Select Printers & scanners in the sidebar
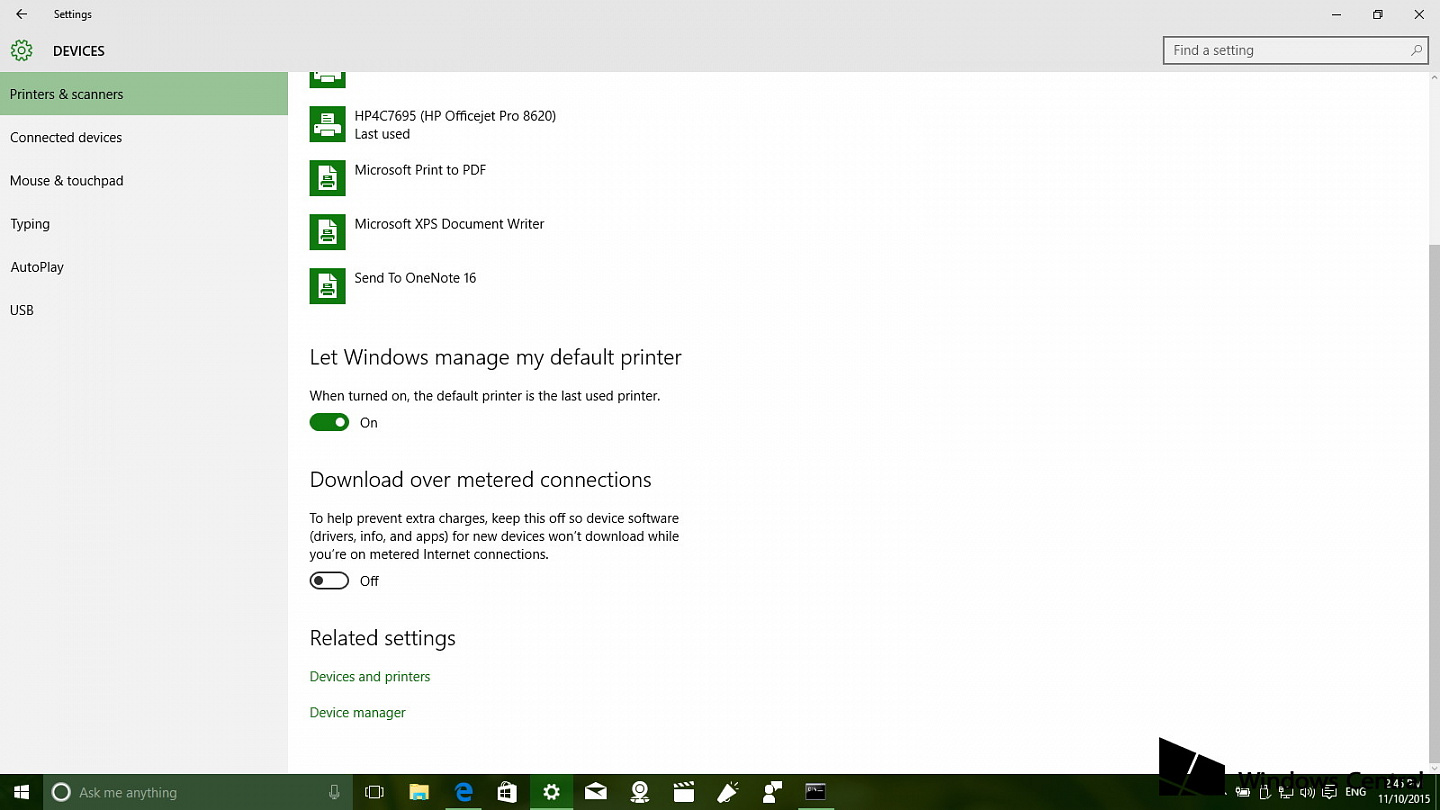This screenshot has height=810, width=1440. pos(144,94)
